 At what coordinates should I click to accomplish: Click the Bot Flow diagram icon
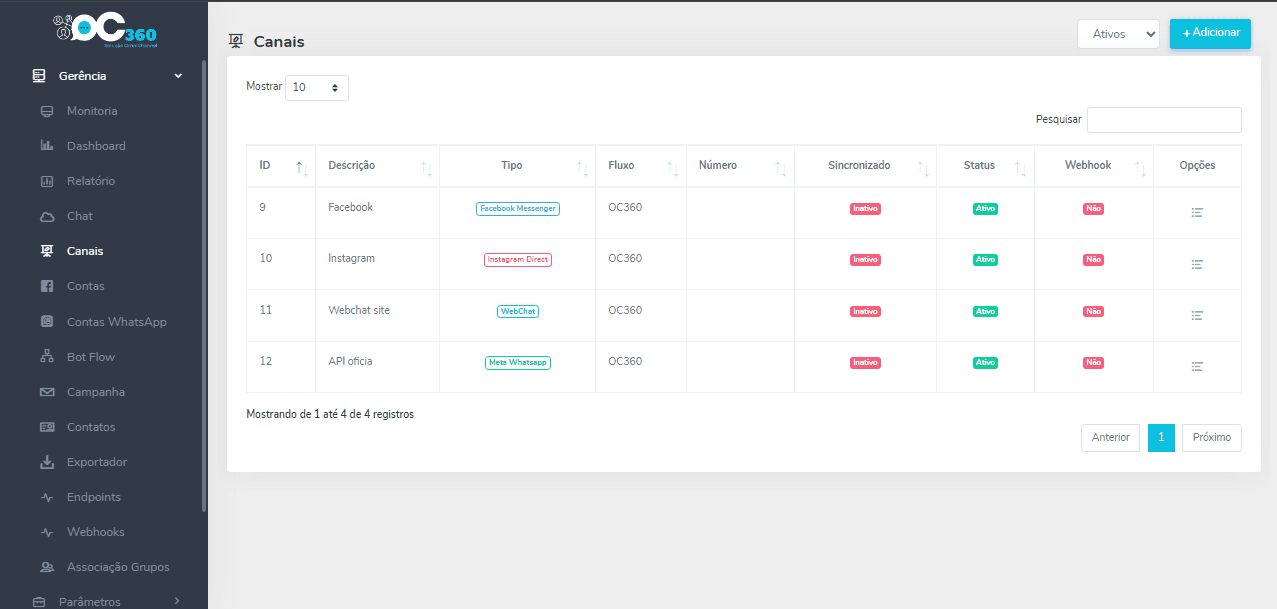[47, 357]
